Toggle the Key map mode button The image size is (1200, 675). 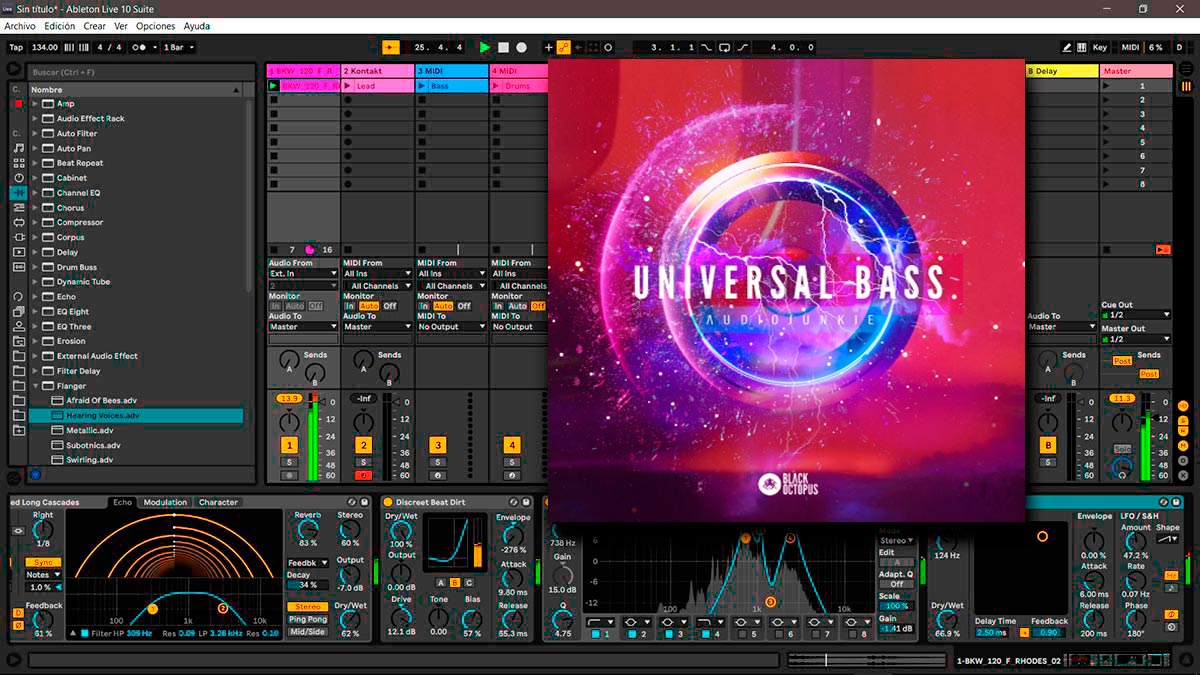tap(1100, 47)
